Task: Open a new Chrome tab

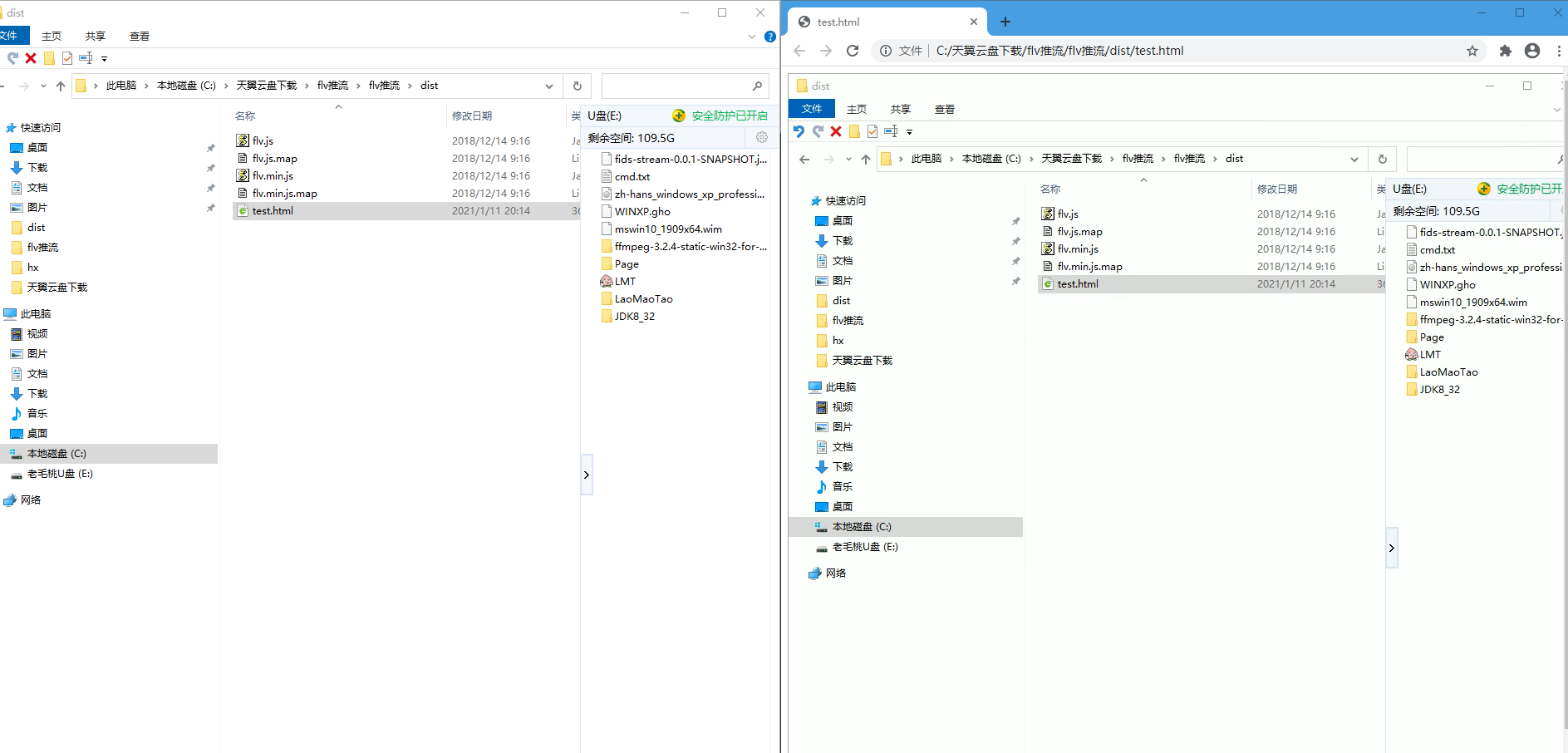Action: (1005, 22)
